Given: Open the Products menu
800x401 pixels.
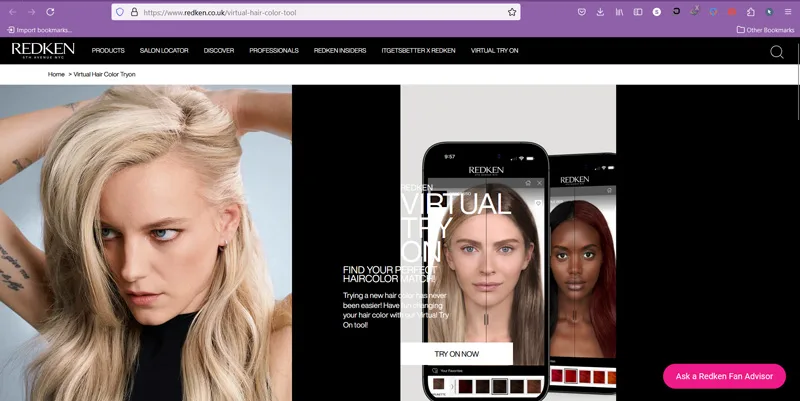Looking at the screenshot, I should pos(108,51).
